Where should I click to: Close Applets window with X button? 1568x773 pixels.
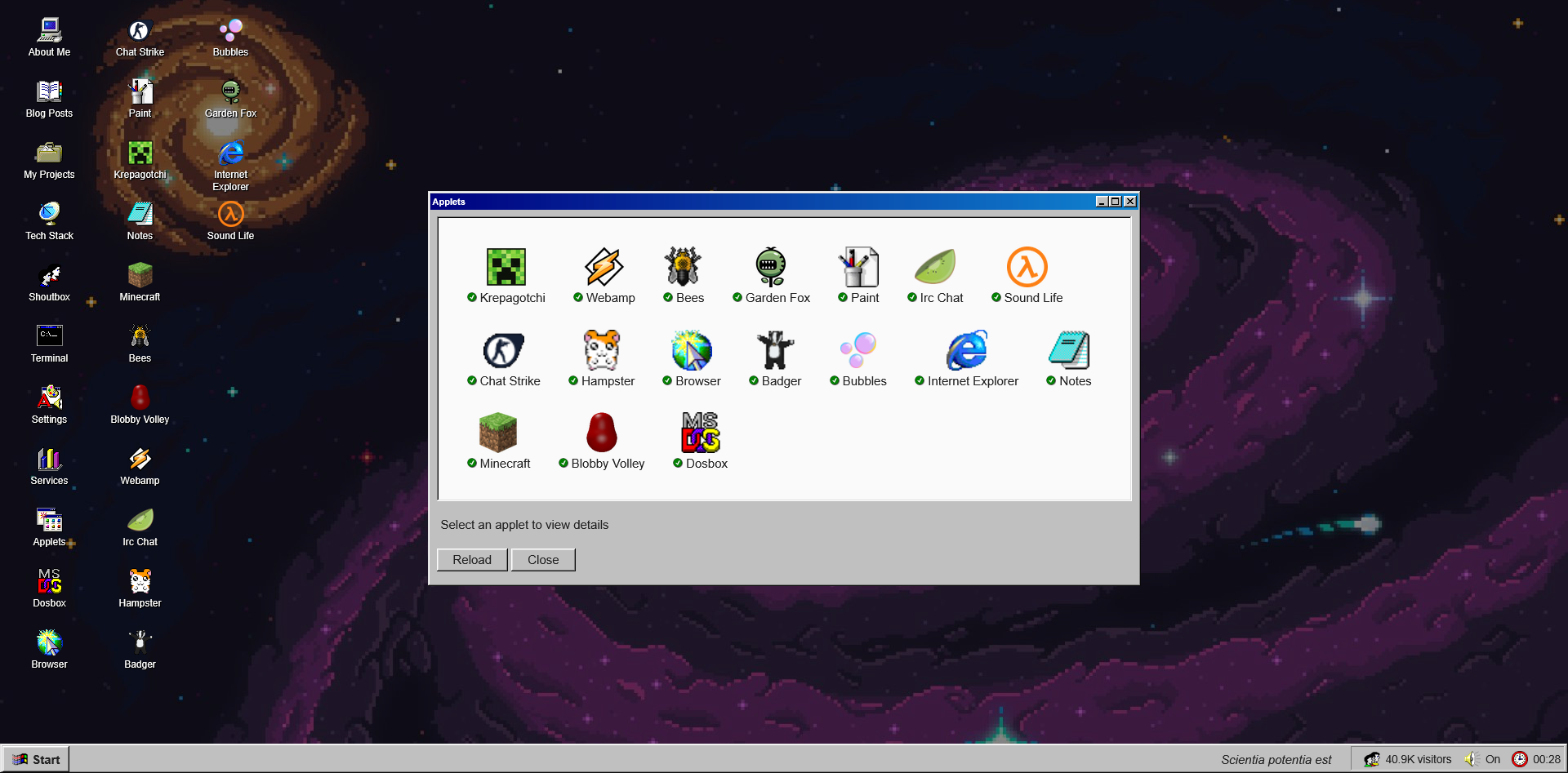click(x=1130, y=202)
